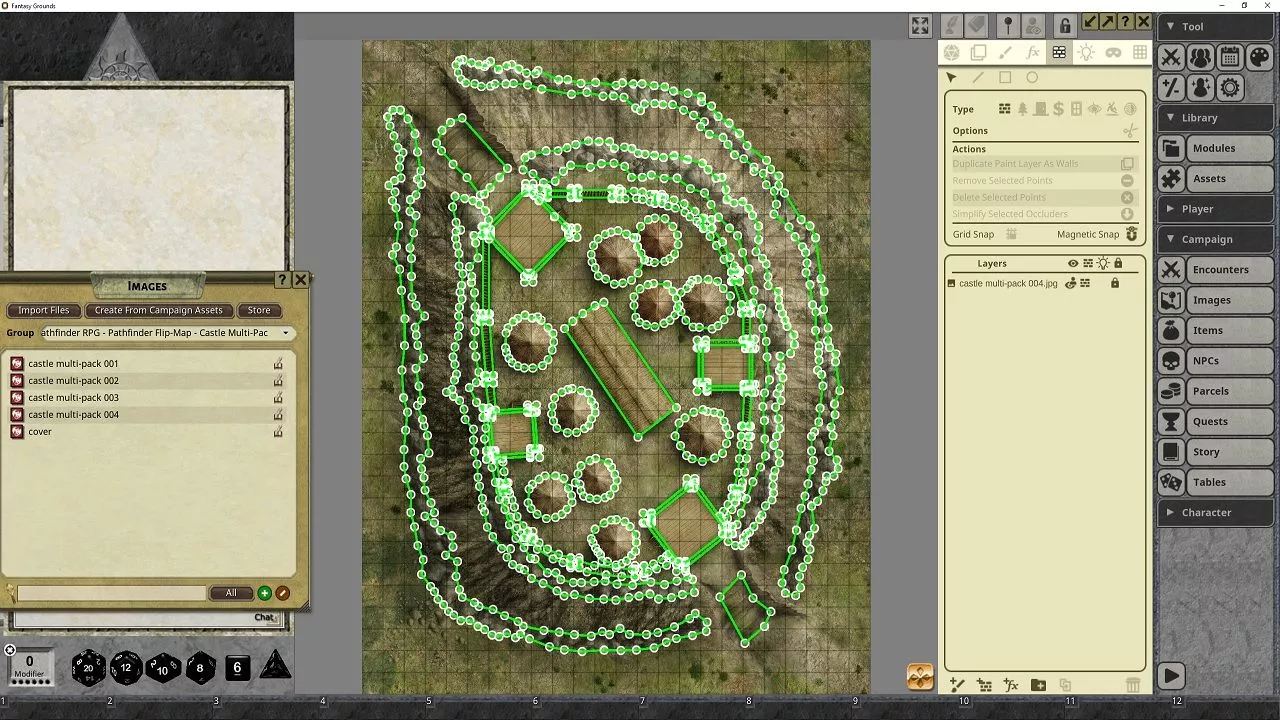Click the d20 die
This screenshot has height=720, width=1280.
pos(89,667)
